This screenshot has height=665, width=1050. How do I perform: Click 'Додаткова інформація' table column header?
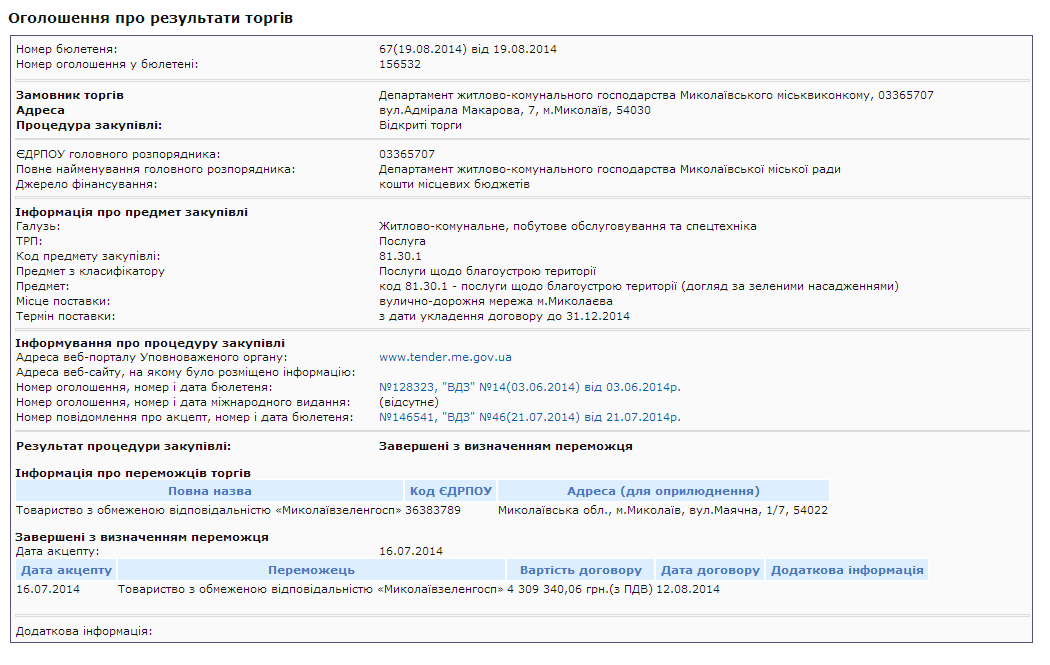[846, 570]
